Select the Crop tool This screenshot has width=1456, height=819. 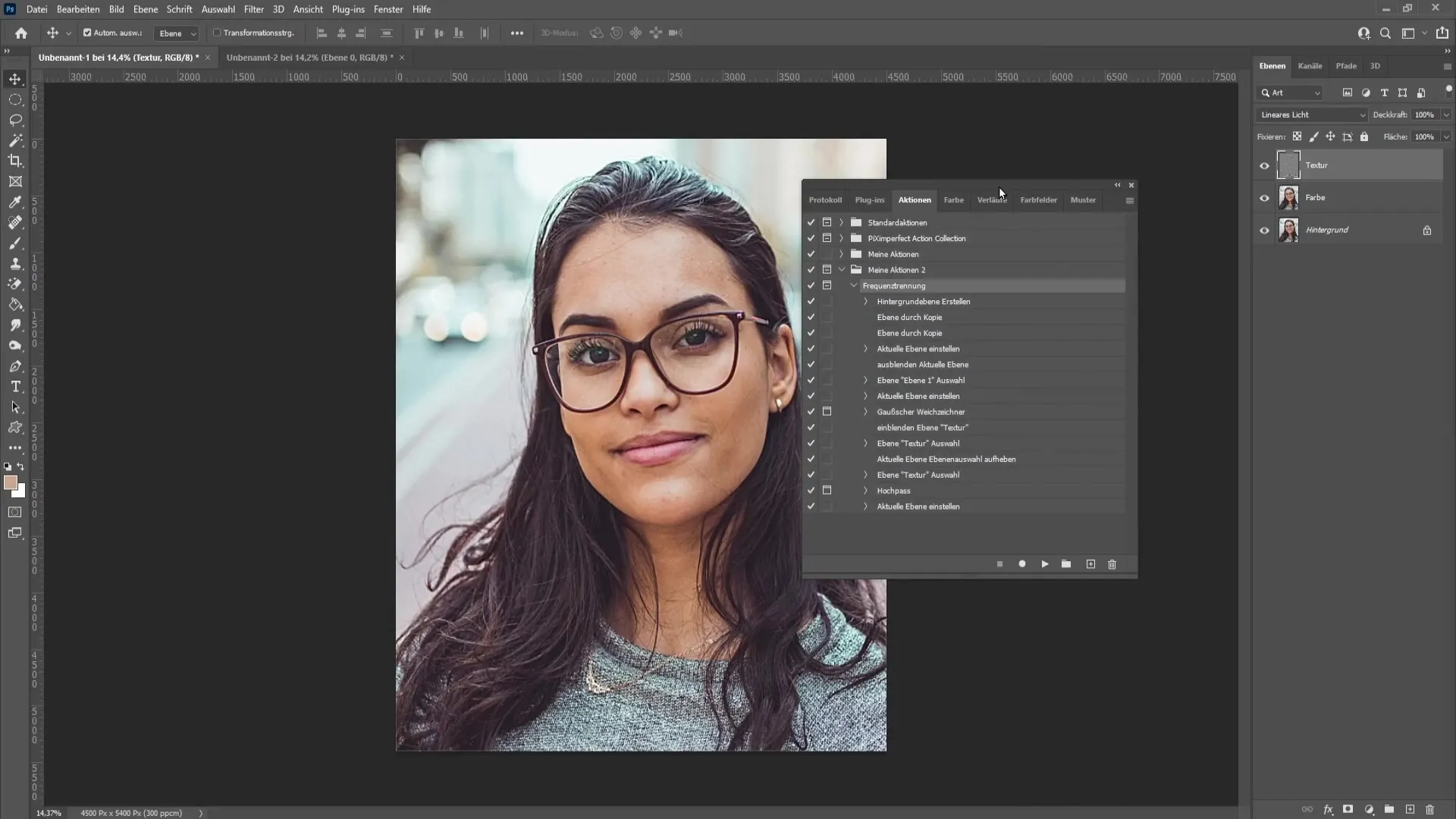pos(15,161)
